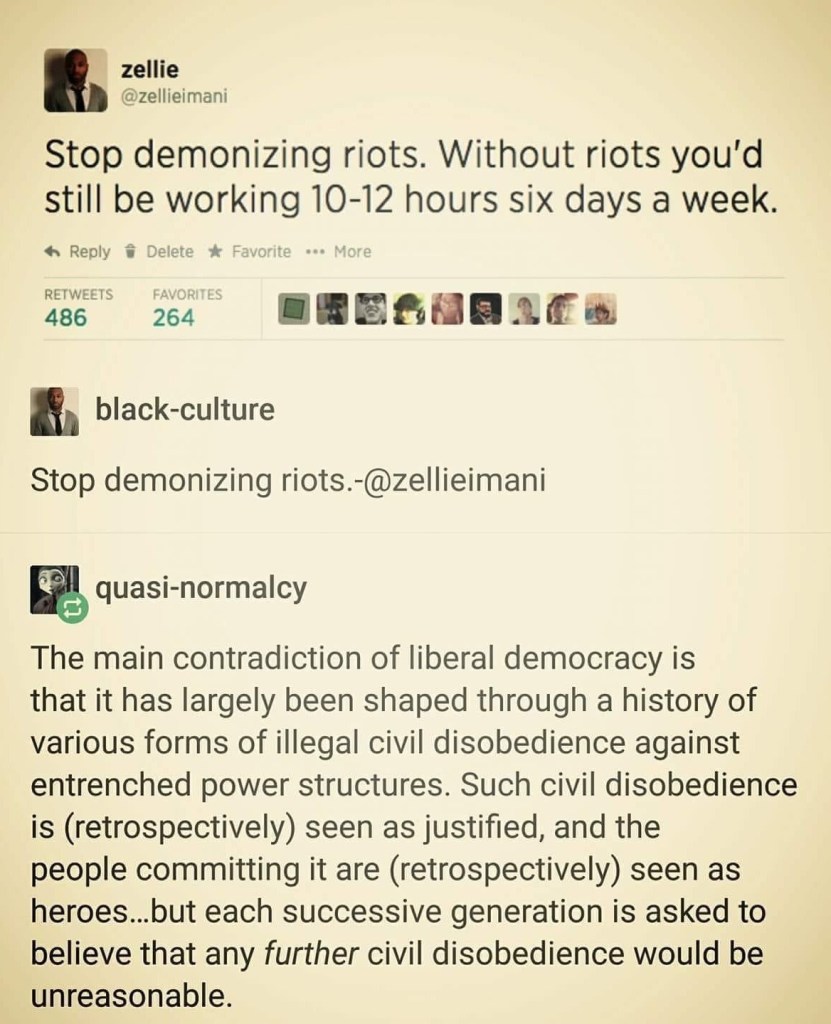Open zellie's profile picture
This screenshot has width=831, height=1024.
pyautogui.click(x=74, y=81)
